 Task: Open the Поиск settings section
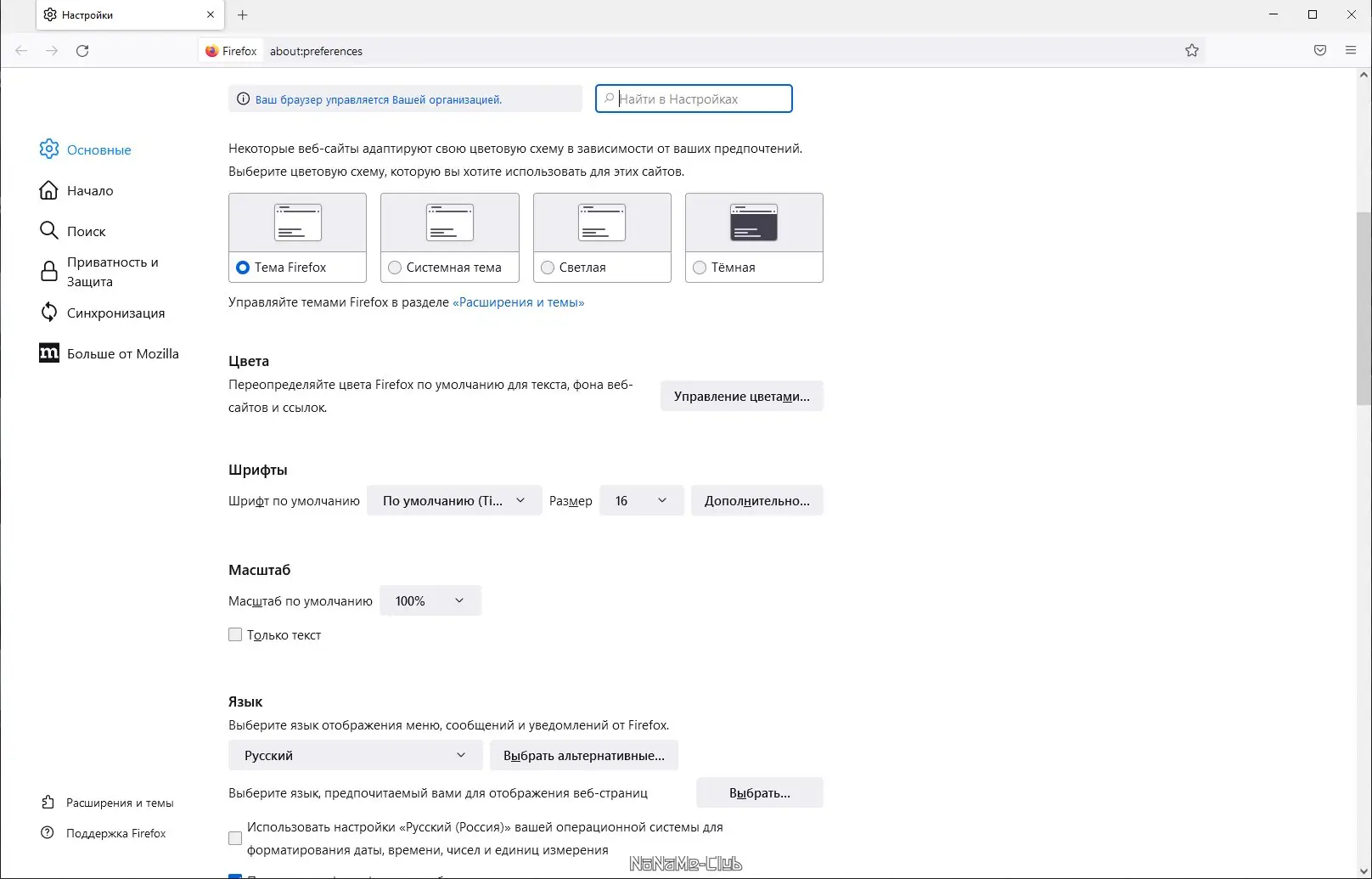86,231
